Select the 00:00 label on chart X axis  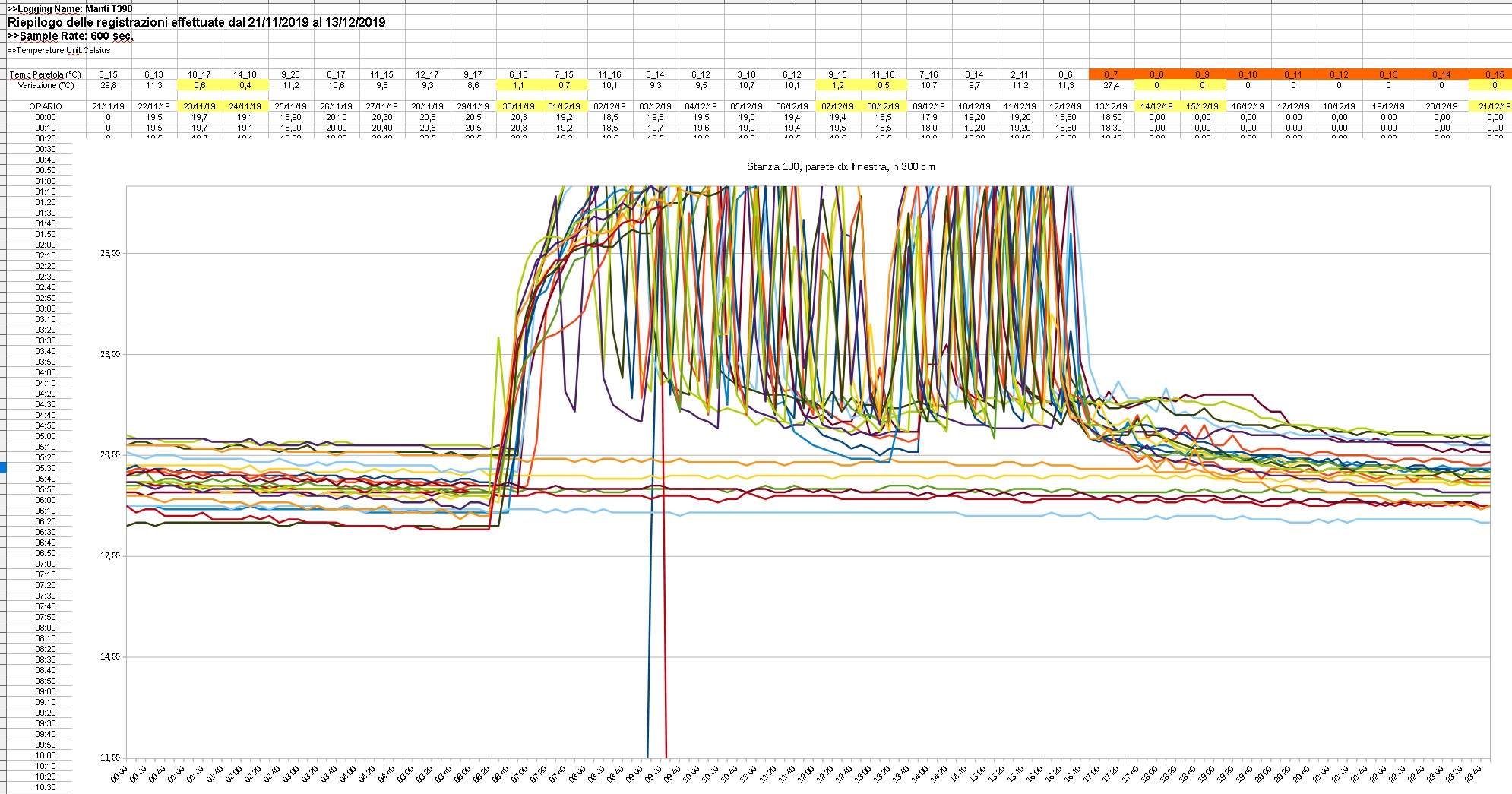point(119,775)
